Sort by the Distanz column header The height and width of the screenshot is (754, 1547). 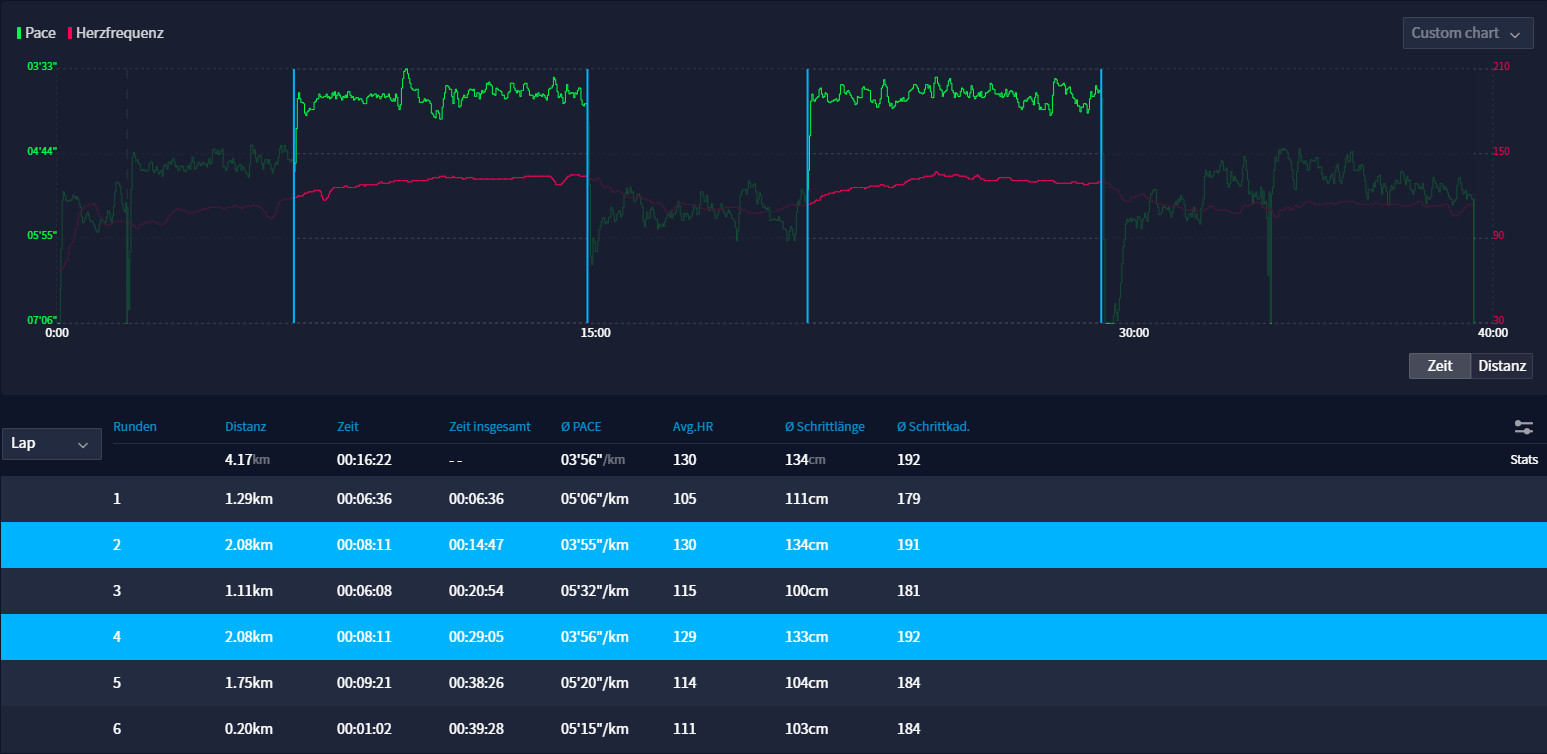point(246,427)
